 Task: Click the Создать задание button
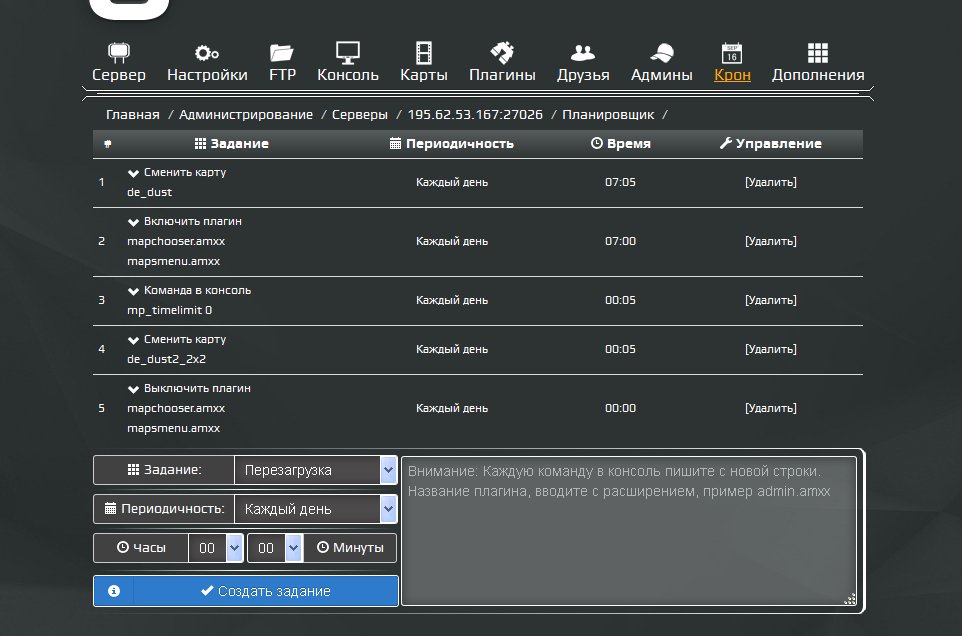pos(266,591)
